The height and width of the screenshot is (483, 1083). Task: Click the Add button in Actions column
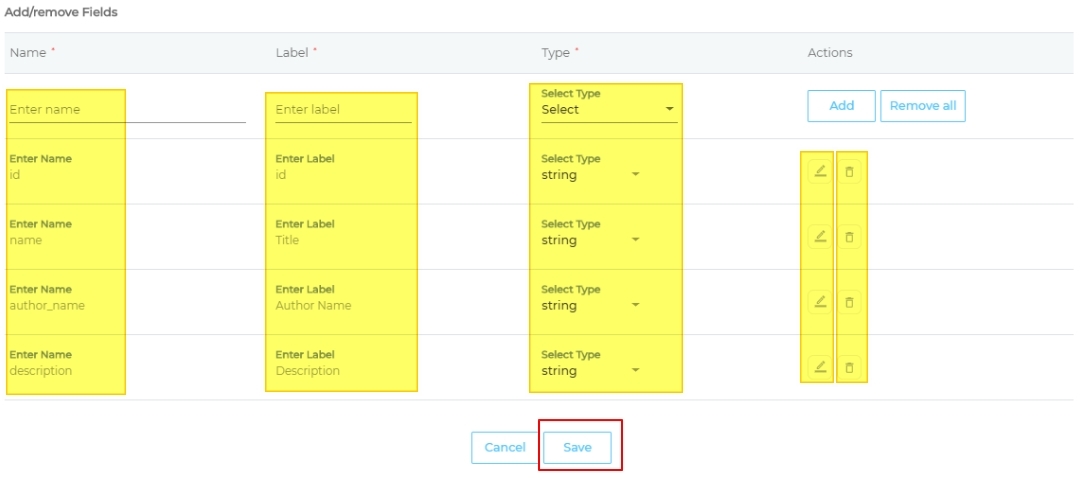841,106
